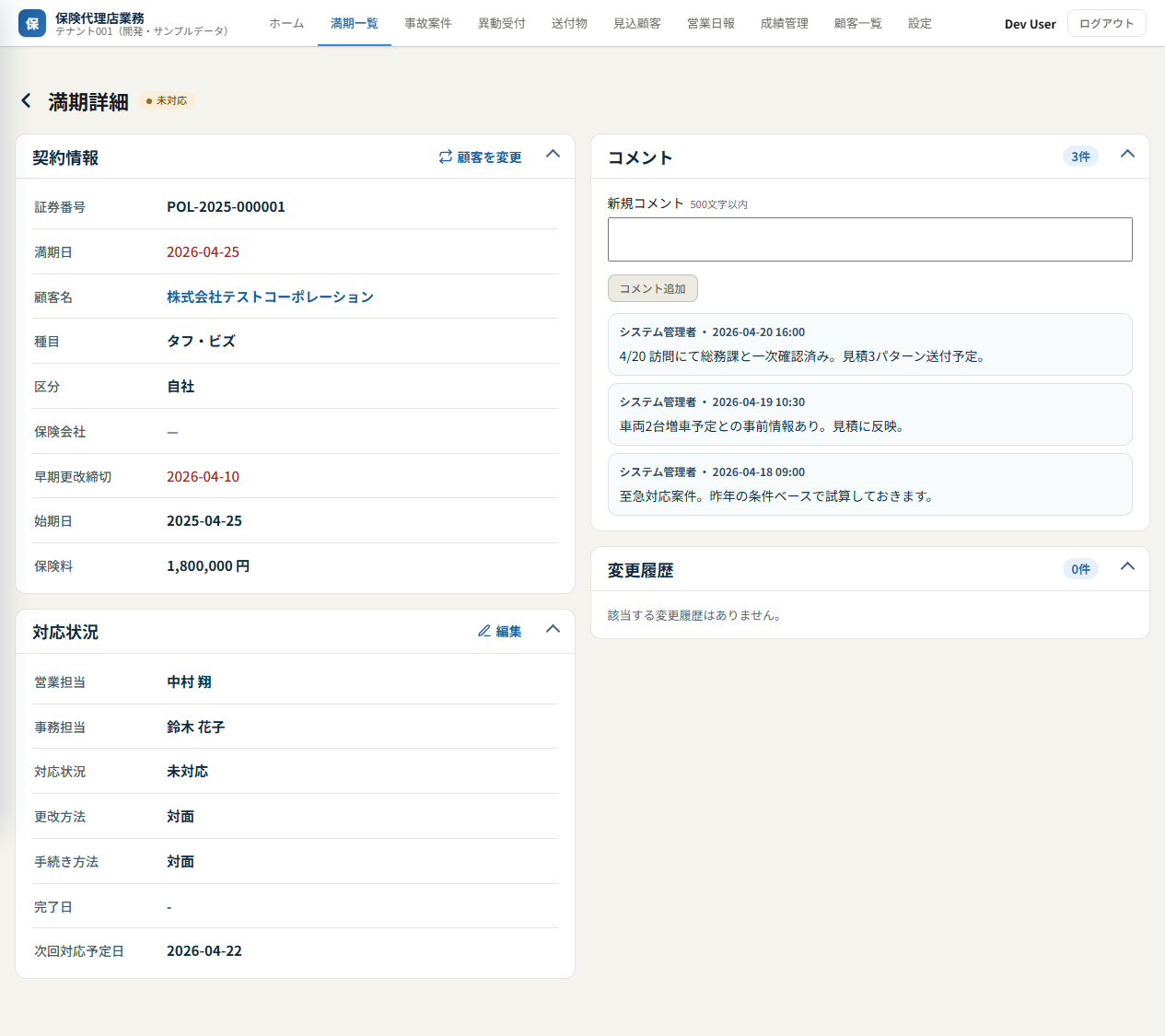The width and height of the screenshot is (1165, 1036).
Task: Click the コメント追加 button
Action: pyautogui.click(x=653, y=288)
